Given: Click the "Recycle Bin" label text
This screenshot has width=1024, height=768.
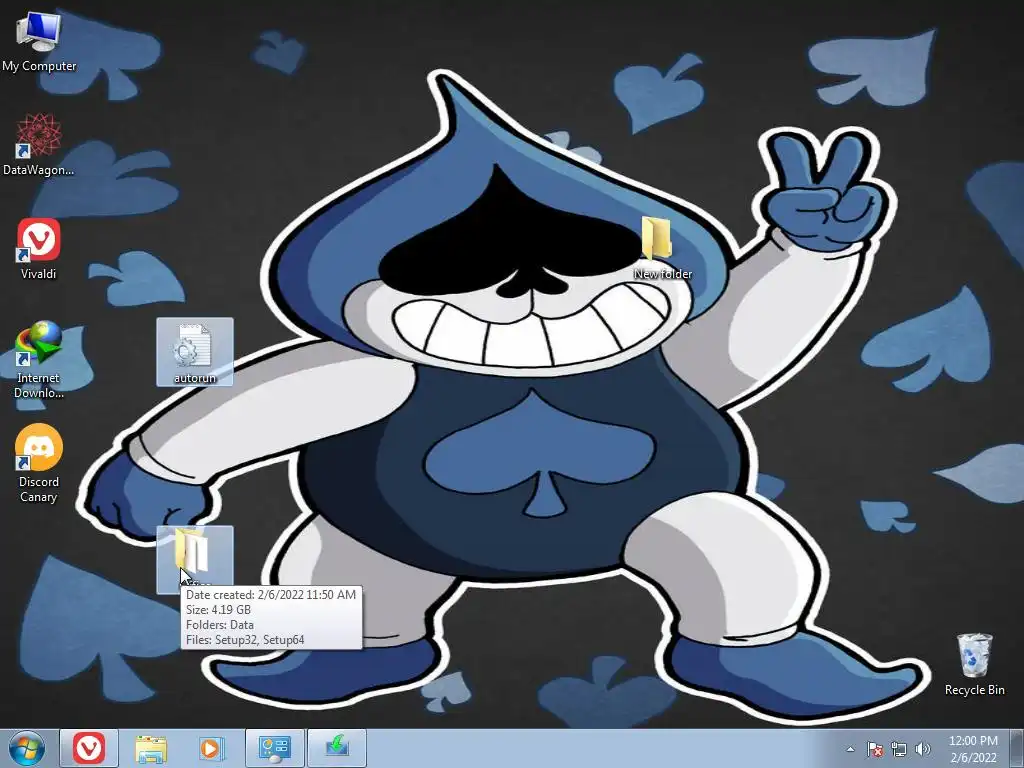Looking at the screenshot, I should (x=974, y=690).
